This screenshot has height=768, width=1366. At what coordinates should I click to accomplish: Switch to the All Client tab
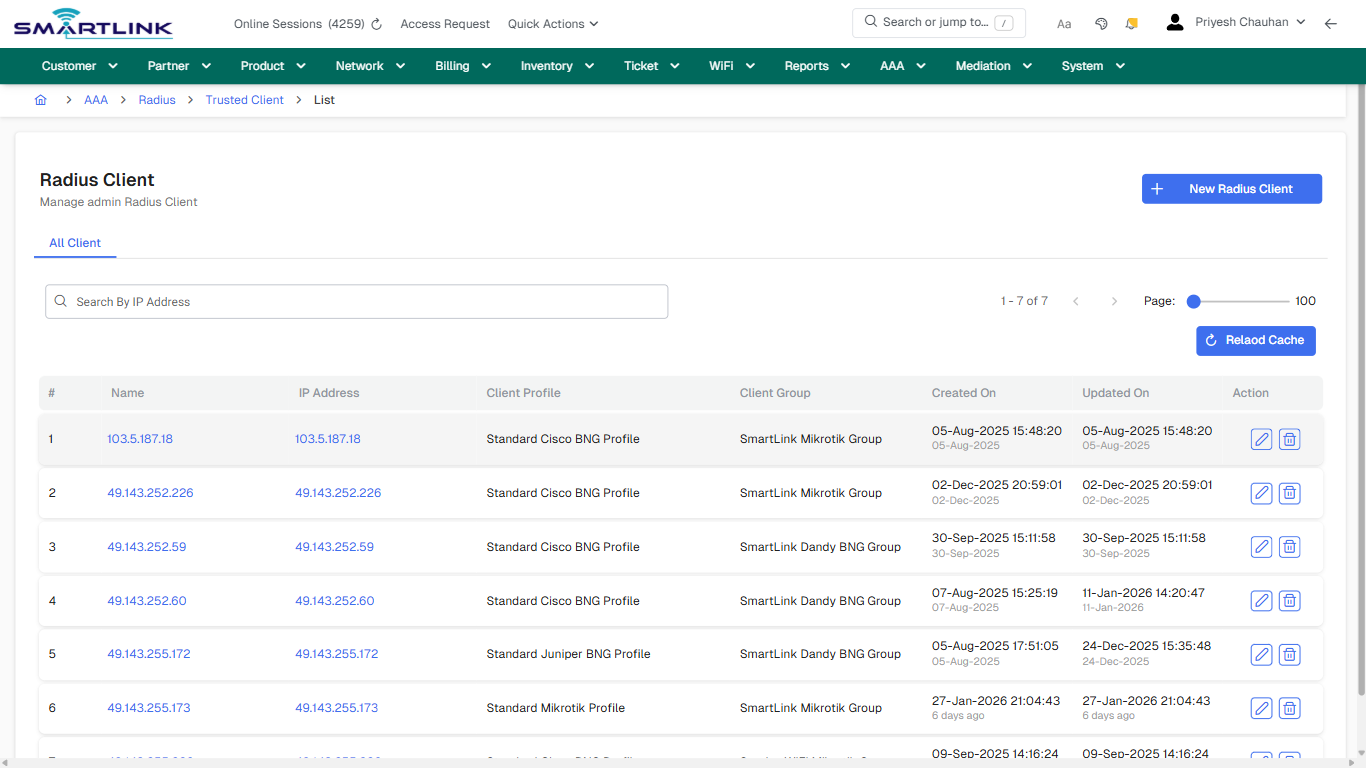[75, 243]
